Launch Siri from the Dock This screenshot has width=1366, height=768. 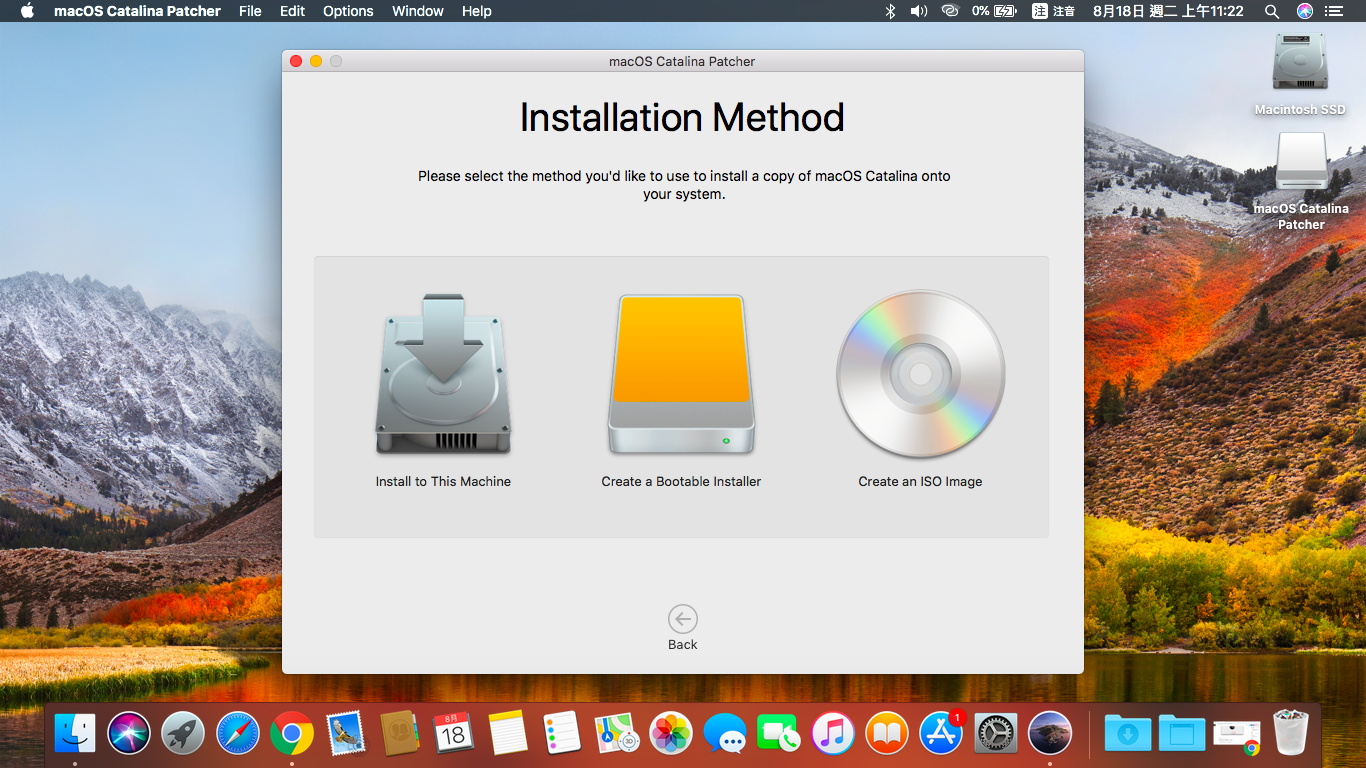tap(128, 734)
